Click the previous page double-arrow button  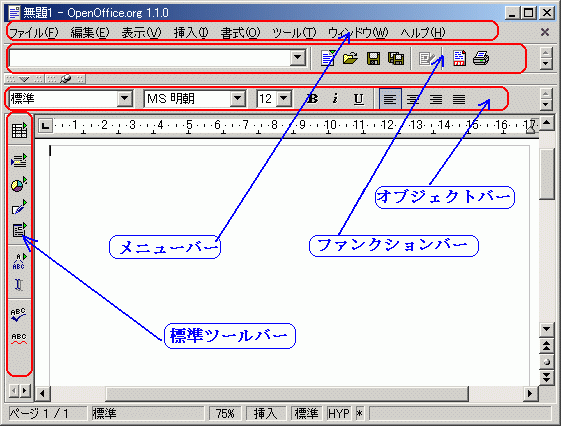coord(546,346)
